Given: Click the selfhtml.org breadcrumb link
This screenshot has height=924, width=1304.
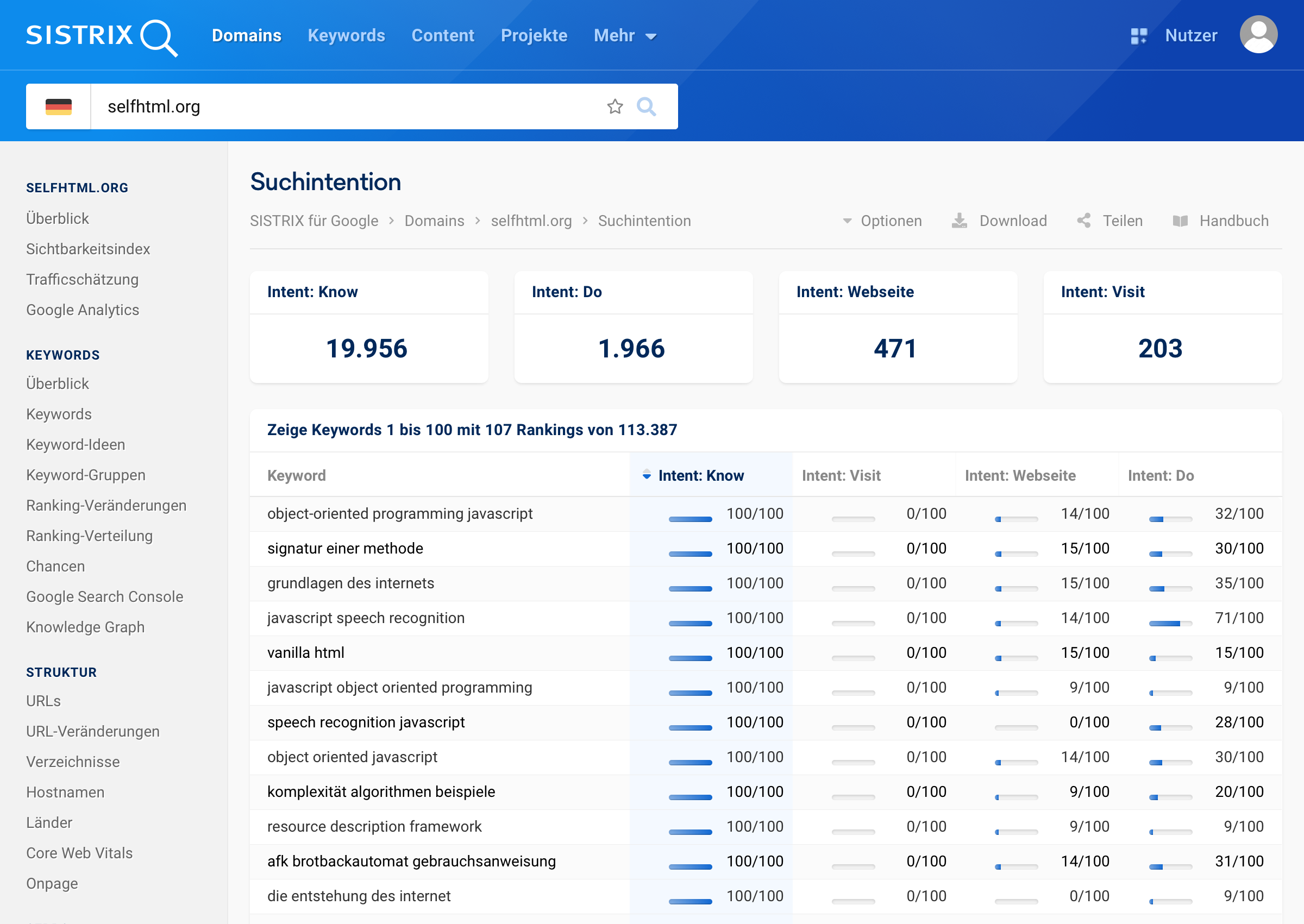Looking at the screenshot, I should coord(531,221).
